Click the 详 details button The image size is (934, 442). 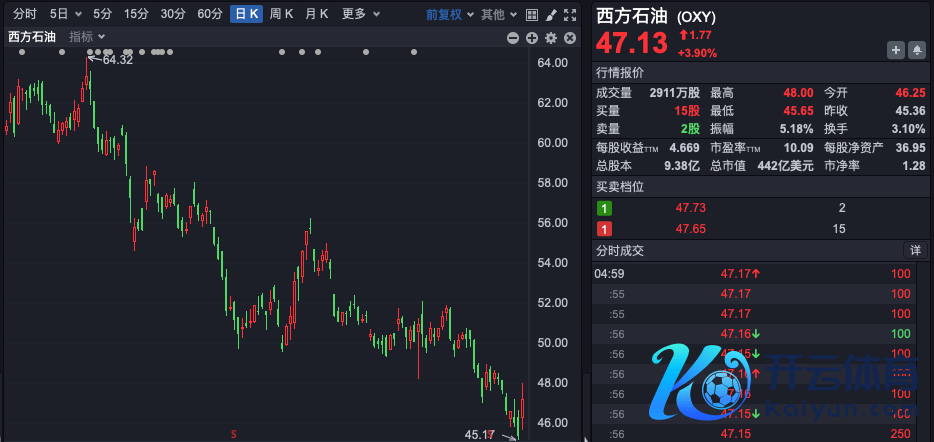tap(915, 250)
